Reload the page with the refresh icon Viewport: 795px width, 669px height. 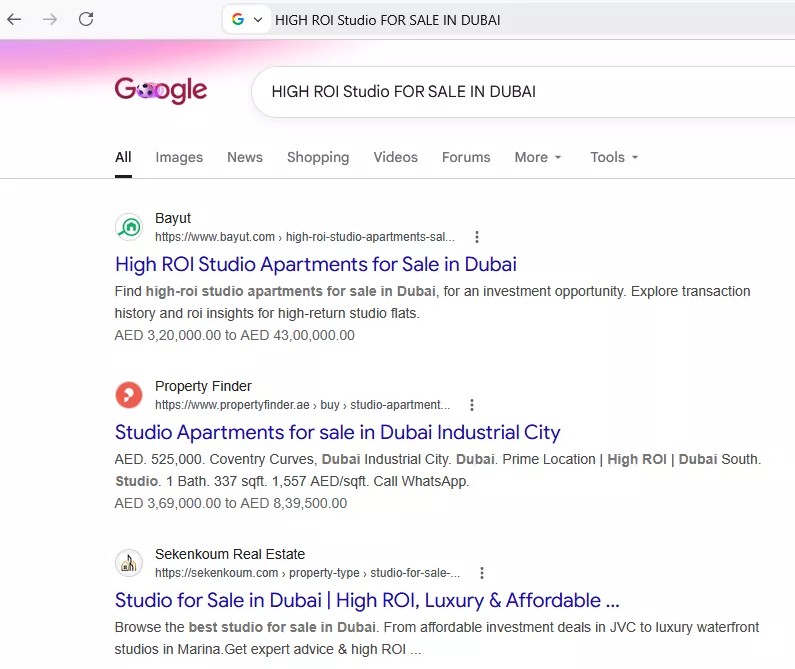tap(86, 19)
